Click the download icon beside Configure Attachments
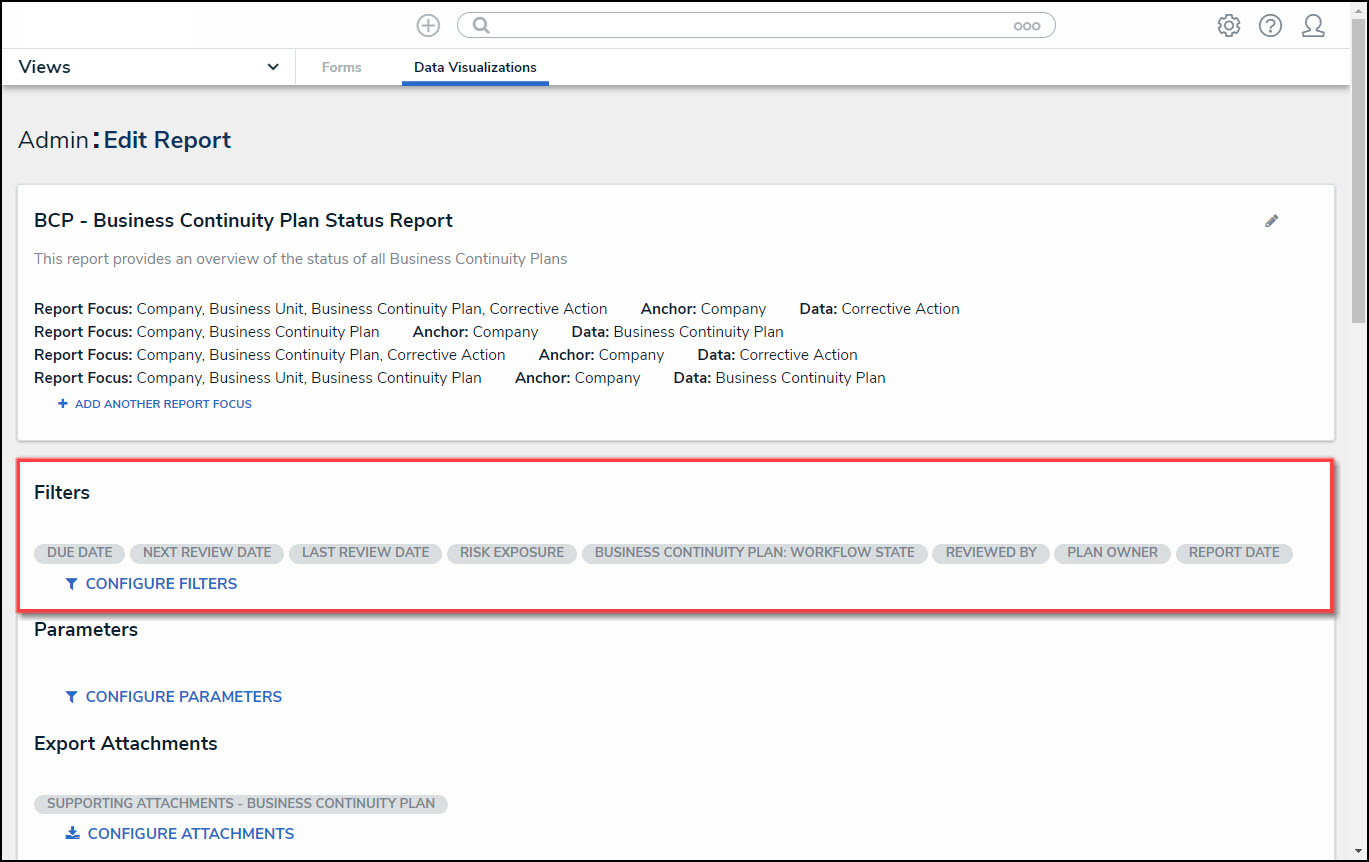Screen dimensions: 1369x862 pos(72,833)
